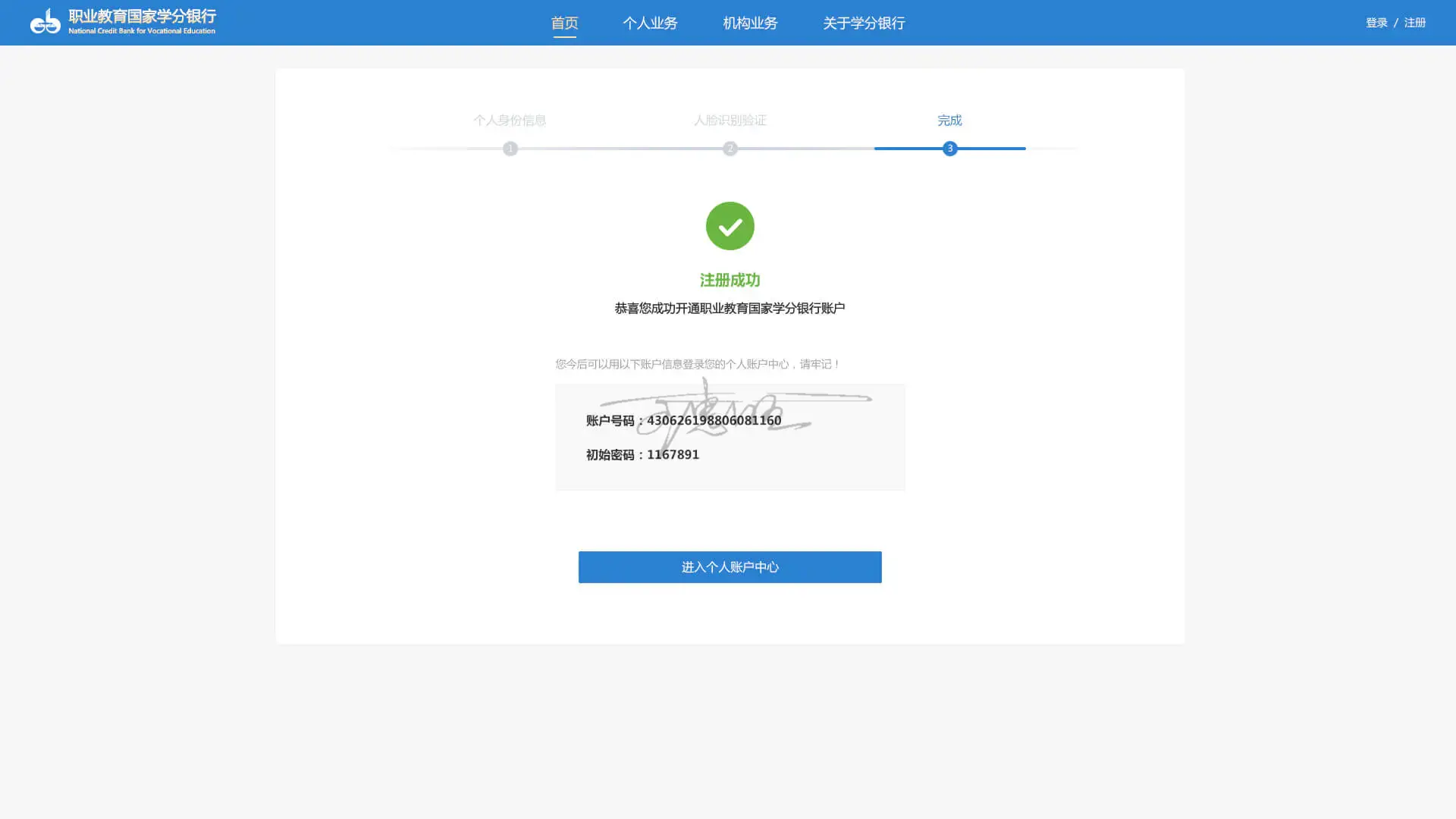Click the initial password 1167891

tap(673, 455)
